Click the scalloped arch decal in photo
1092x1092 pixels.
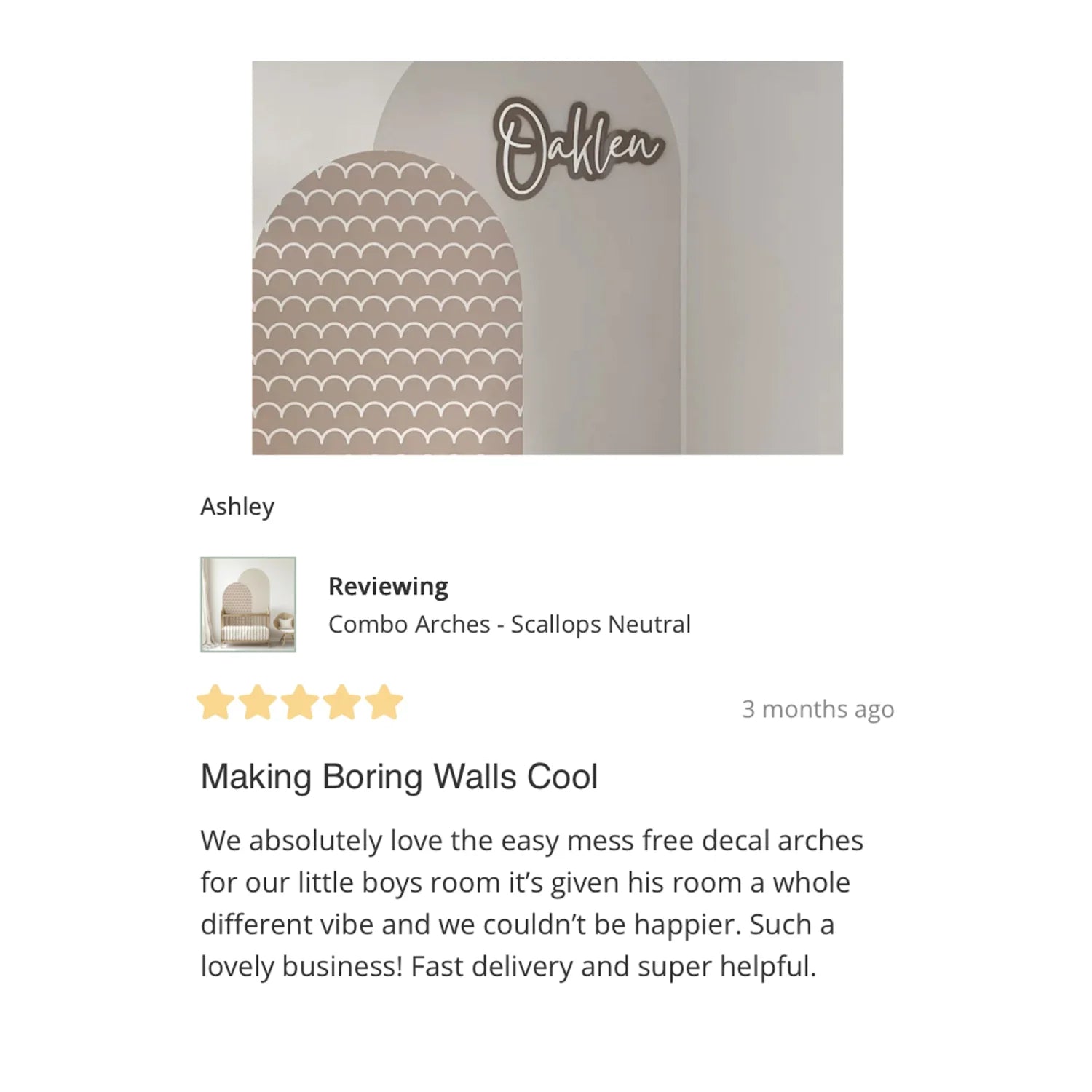(386, 313)
